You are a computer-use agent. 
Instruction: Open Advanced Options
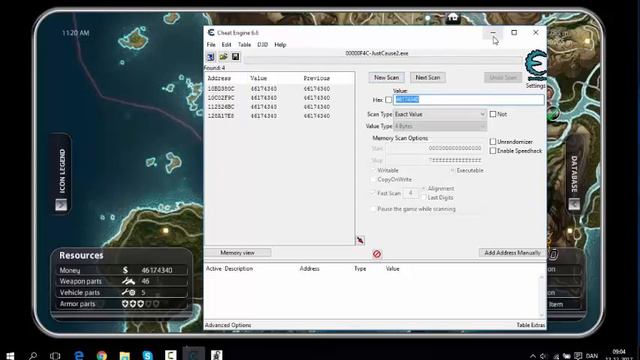228,325
